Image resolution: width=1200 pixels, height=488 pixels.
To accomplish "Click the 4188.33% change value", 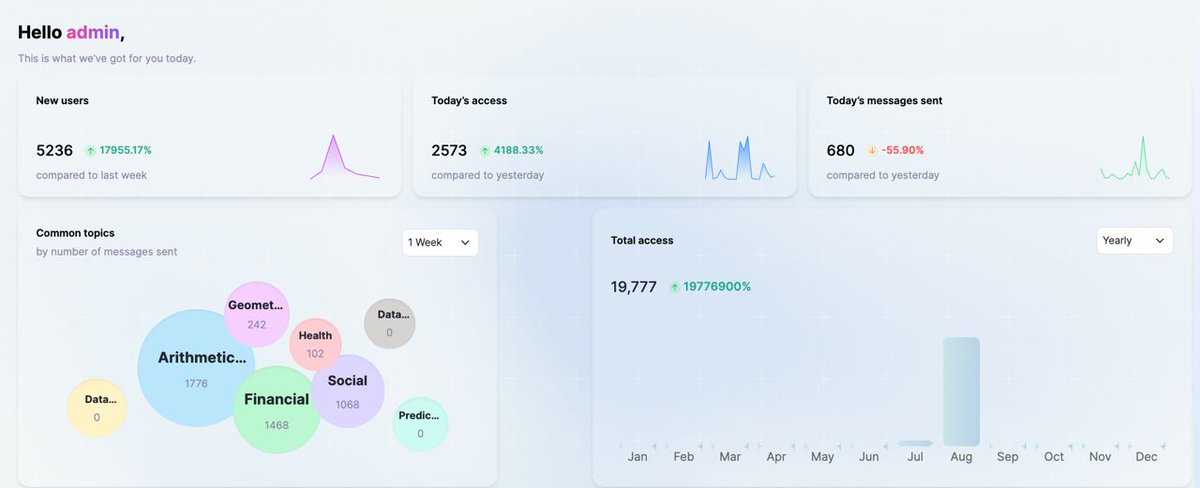I will pos(518,150).
